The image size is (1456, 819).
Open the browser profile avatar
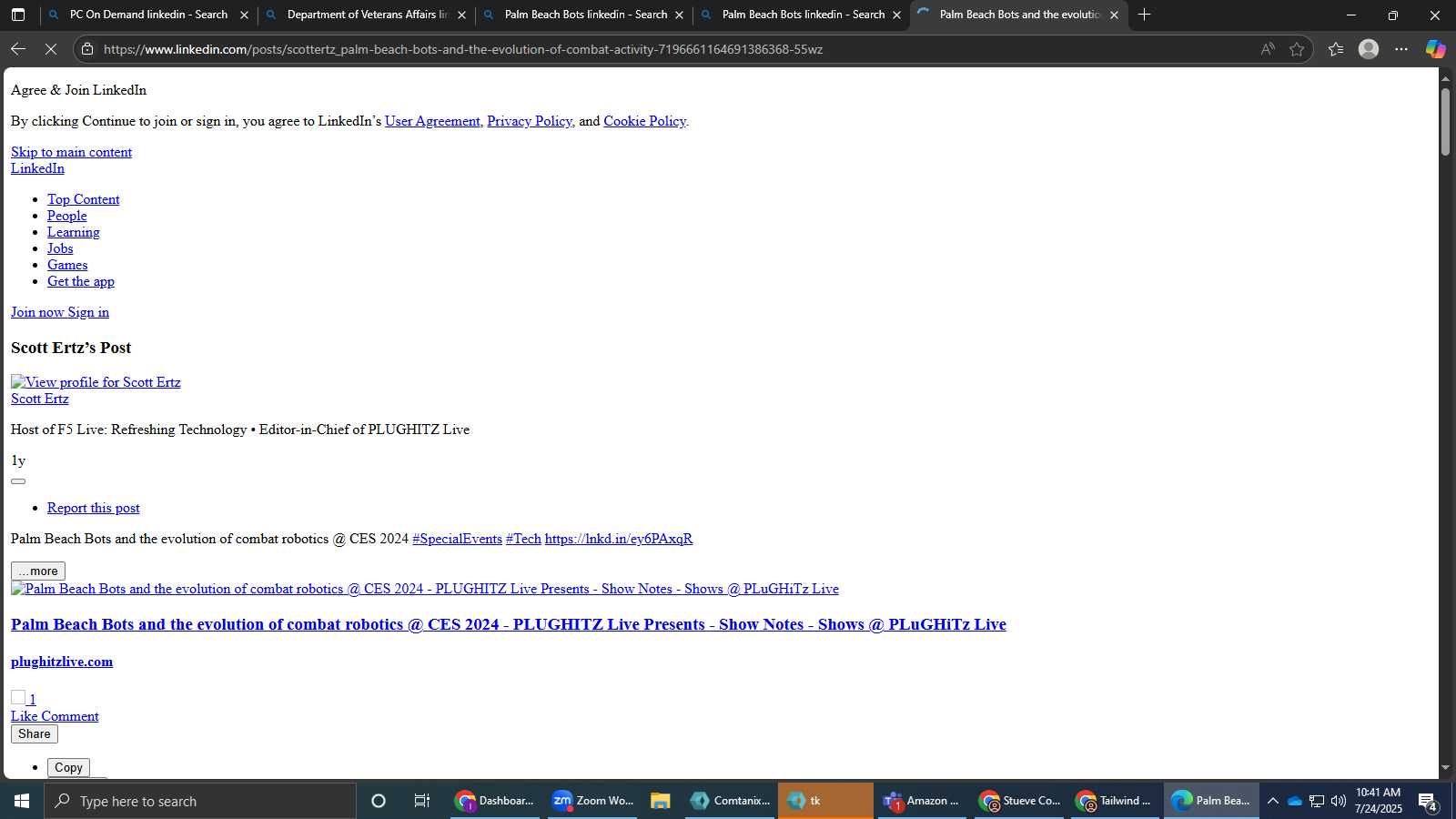coord(1369,49)
